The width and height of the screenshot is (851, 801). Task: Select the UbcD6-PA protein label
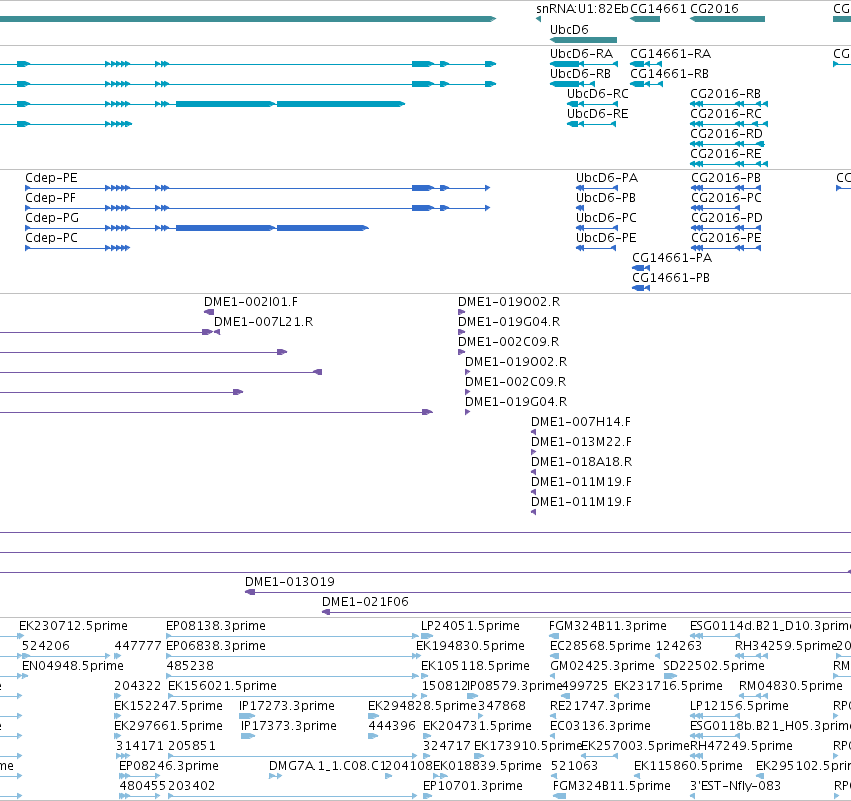point(607,178)
